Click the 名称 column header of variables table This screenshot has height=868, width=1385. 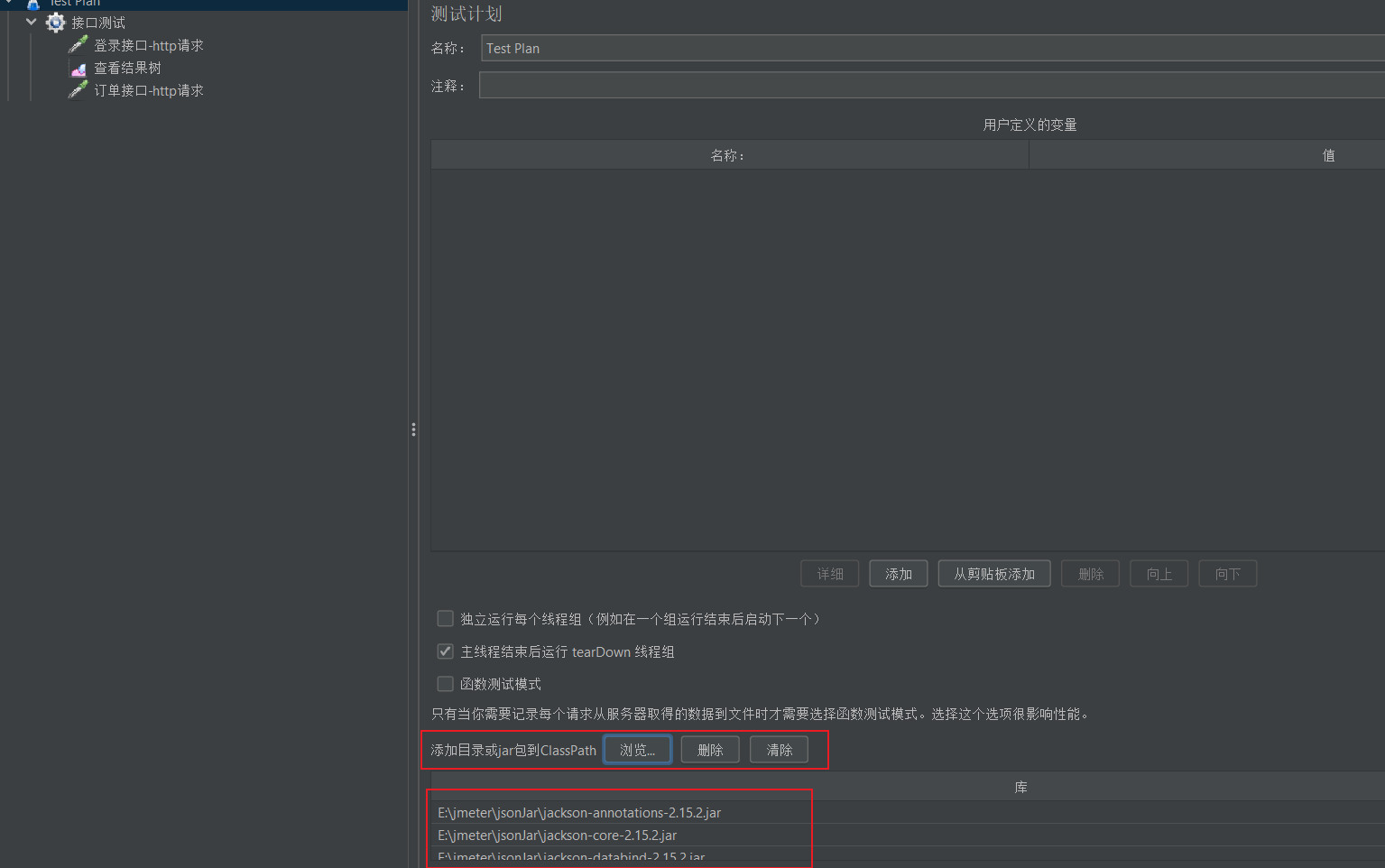pos(730,155)
